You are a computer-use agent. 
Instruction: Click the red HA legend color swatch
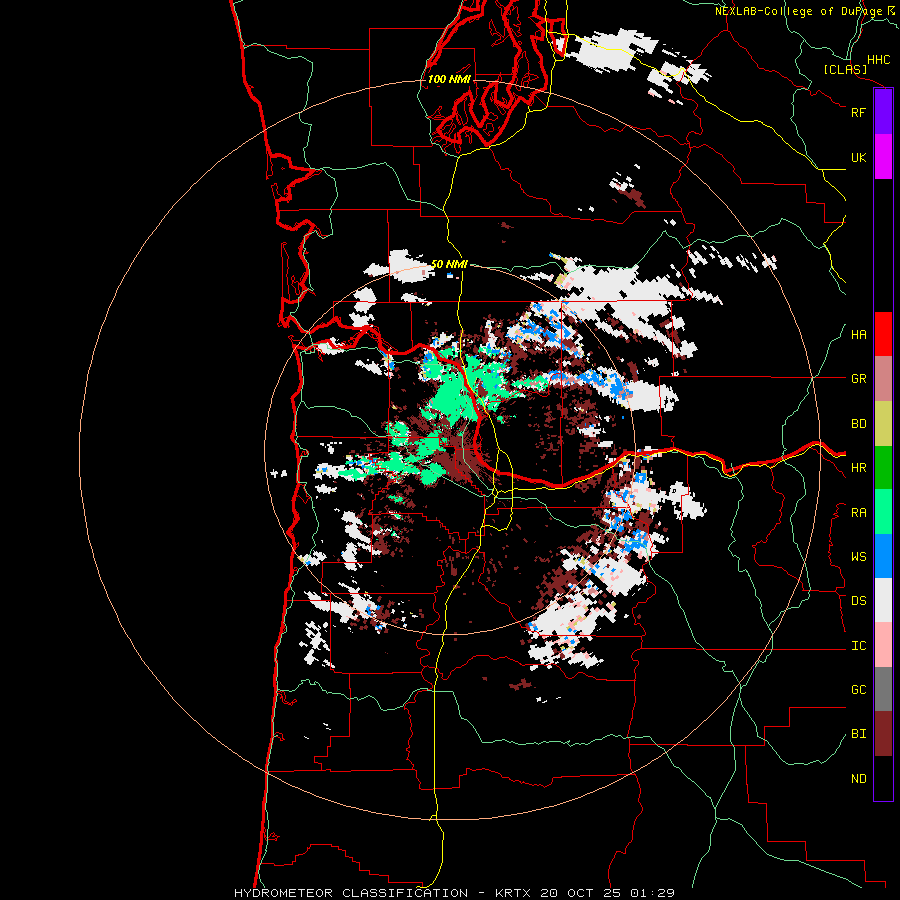(x=883, y=334)
